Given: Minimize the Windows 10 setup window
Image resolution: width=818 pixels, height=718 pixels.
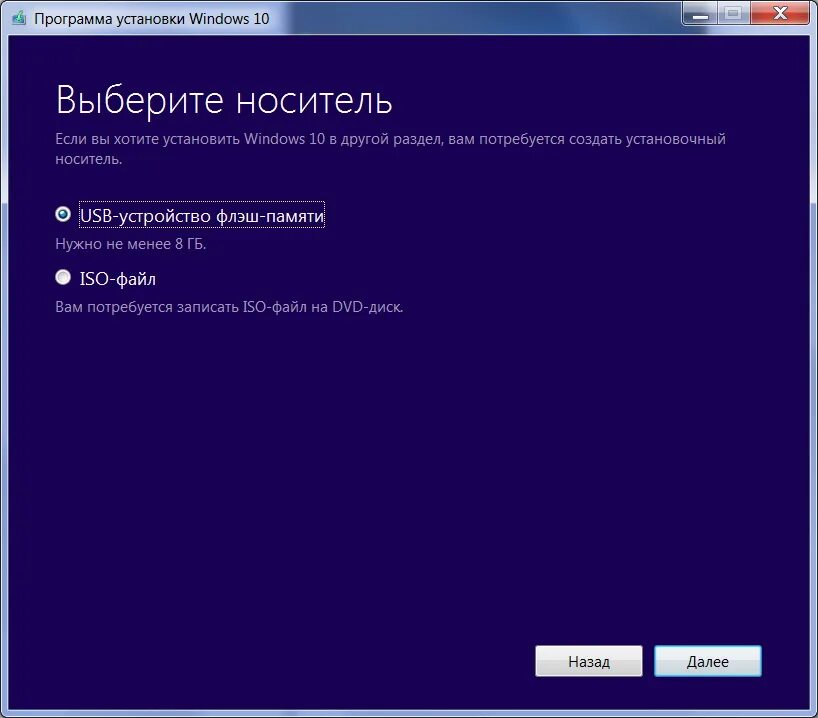Looking at the screenshot, I should coord(700,13).
